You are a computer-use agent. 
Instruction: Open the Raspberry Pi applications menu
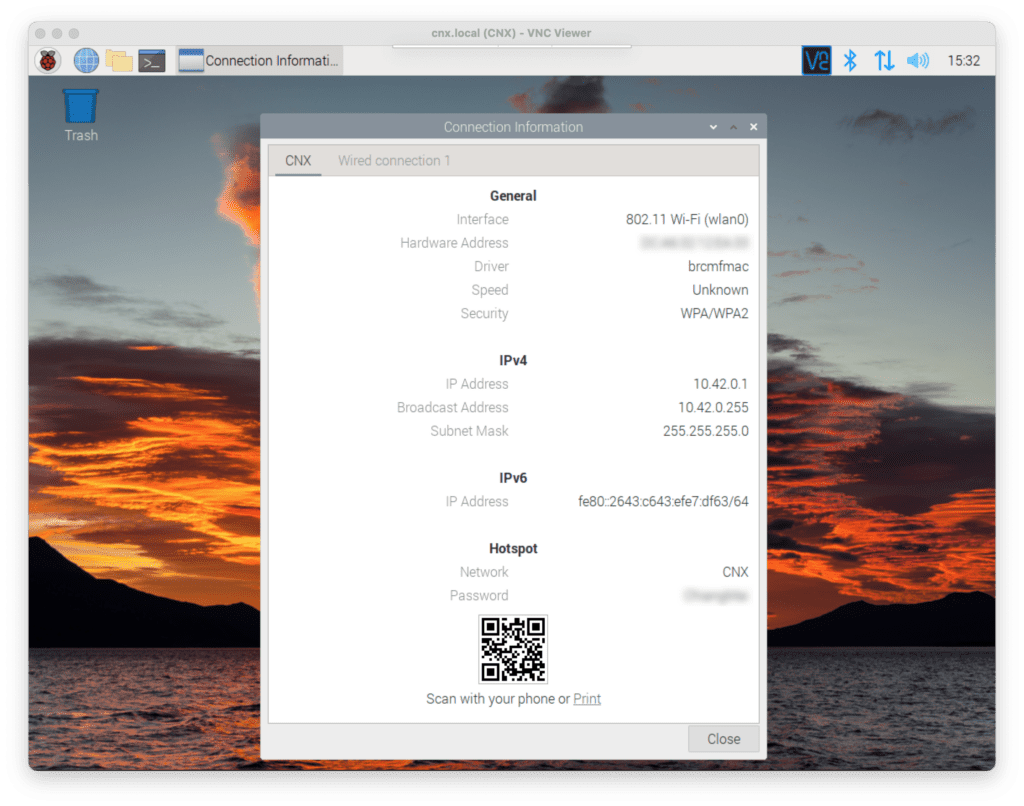[47, 61]
